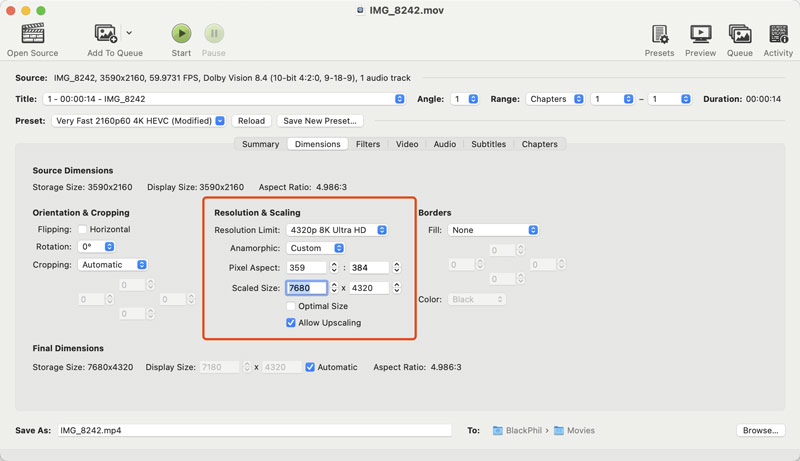Open the Activity log icon
Image resolution: width=800 pixels, height=461 pixels.
tap(777, 34)
